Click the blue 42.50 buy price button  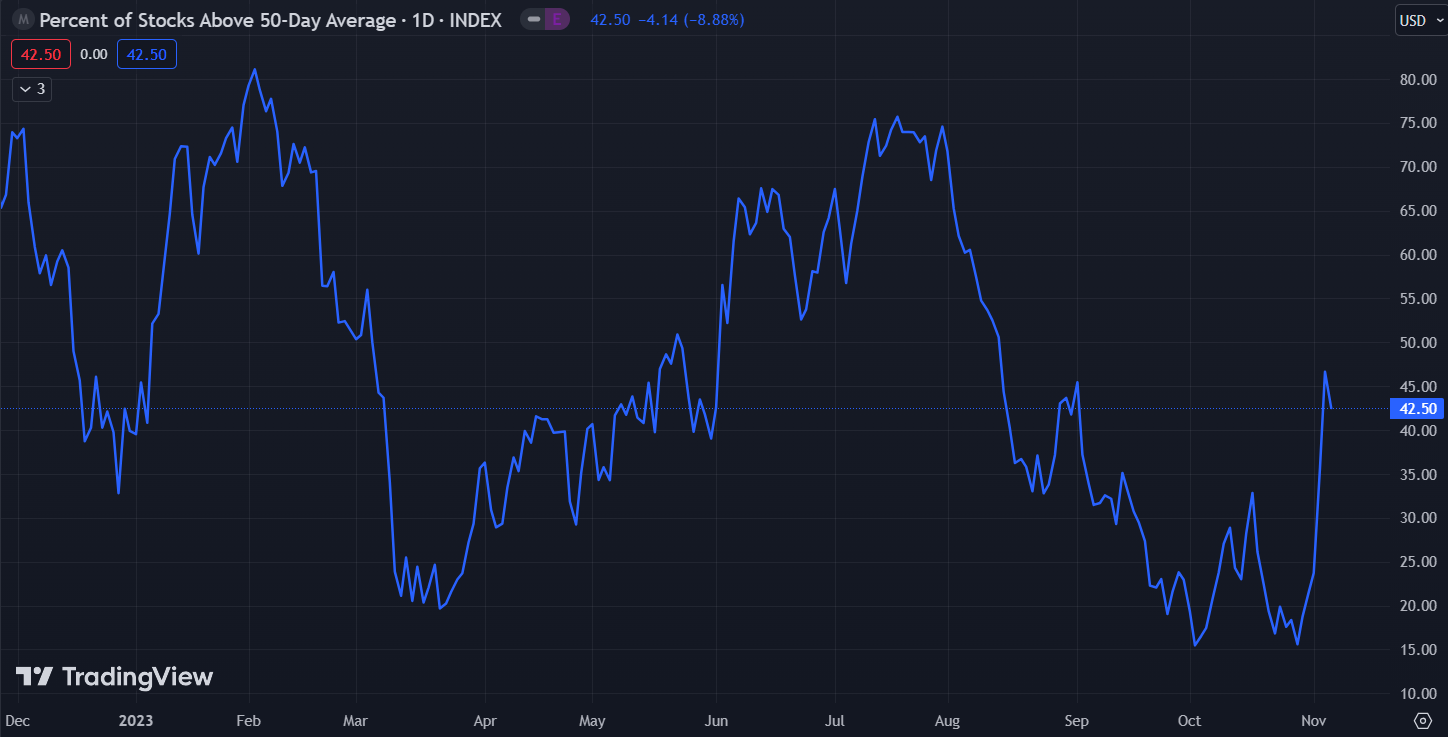(147, 54)
